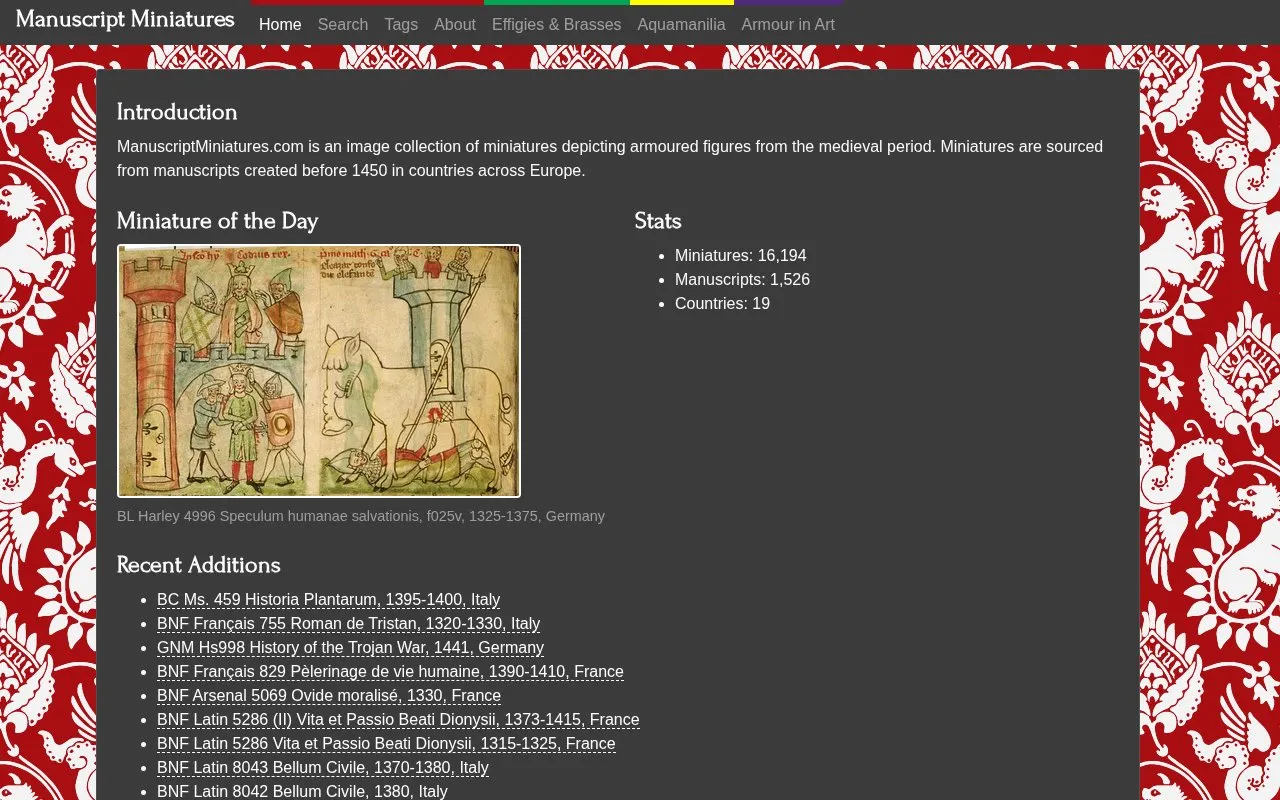Image resolution: width=1280 pixels, height=800 pixels.
Task: Click the BL Harley 4996 caption text
Action: (361, 516)
